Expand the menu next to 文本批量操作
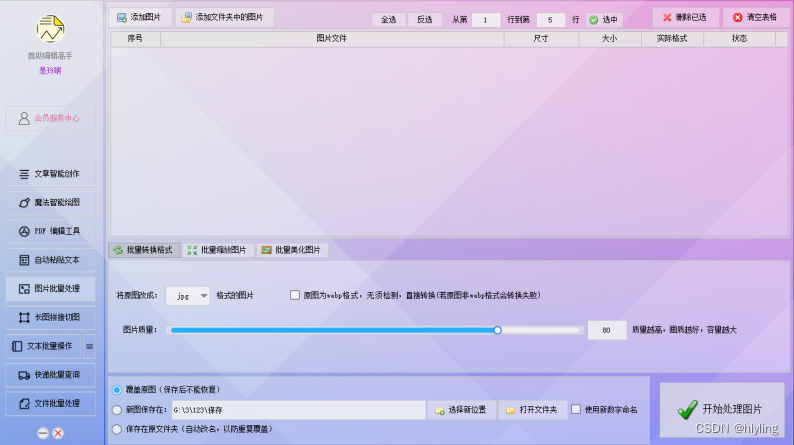 point(89,346)
